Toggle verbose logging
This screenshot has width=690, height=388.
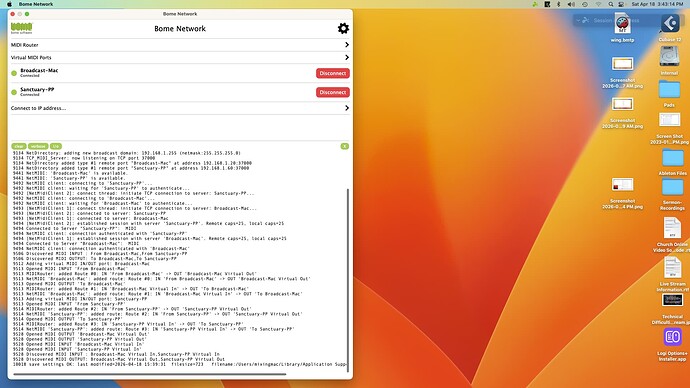tap(38, 146)
